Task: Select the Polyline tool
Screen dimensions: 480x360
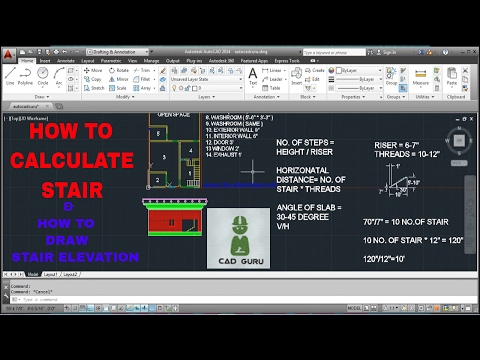Action: [x=25, y=76]
